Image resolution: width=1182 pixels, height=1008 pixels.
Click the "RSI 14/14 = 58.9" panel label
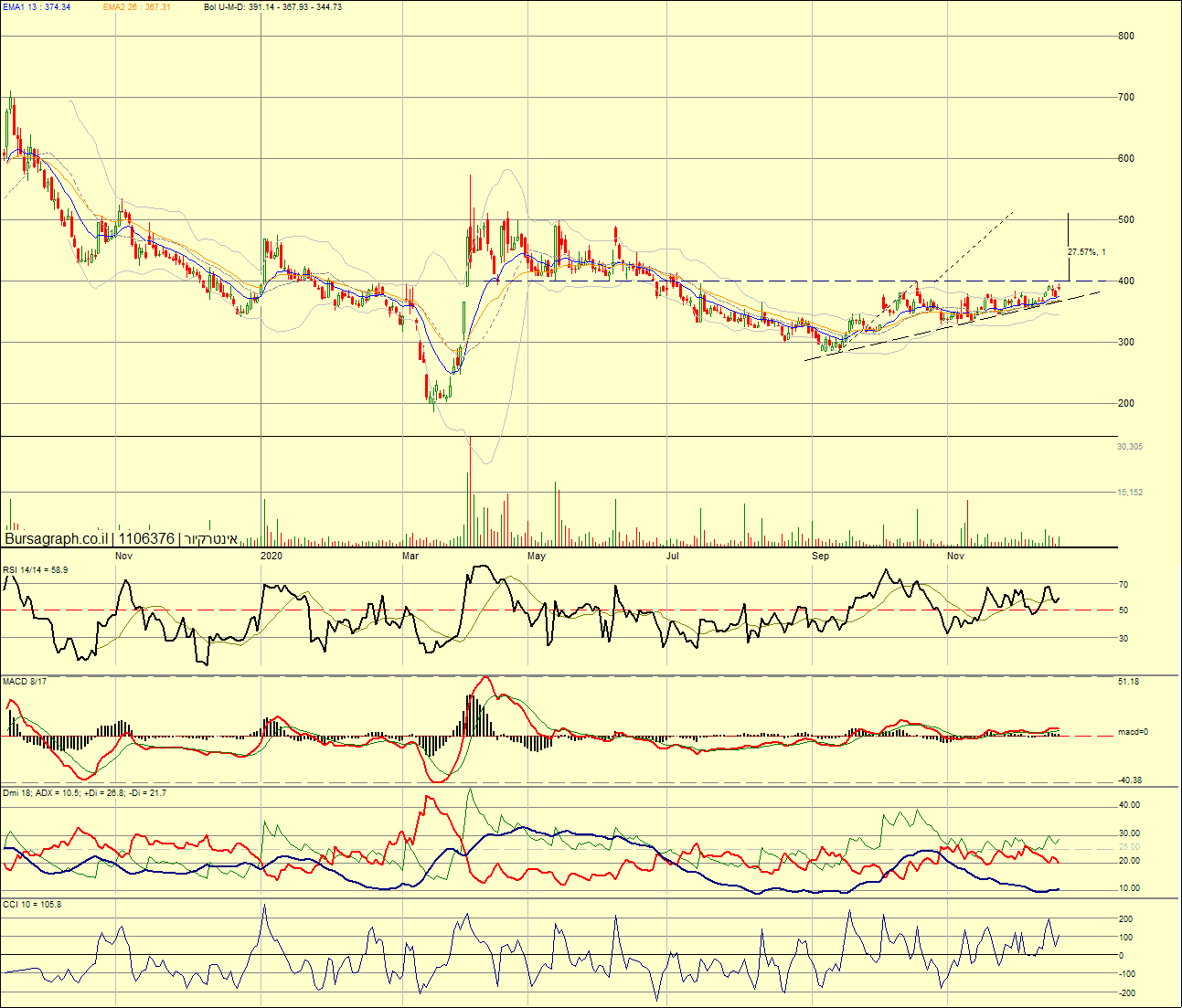[x=35, y=570]
